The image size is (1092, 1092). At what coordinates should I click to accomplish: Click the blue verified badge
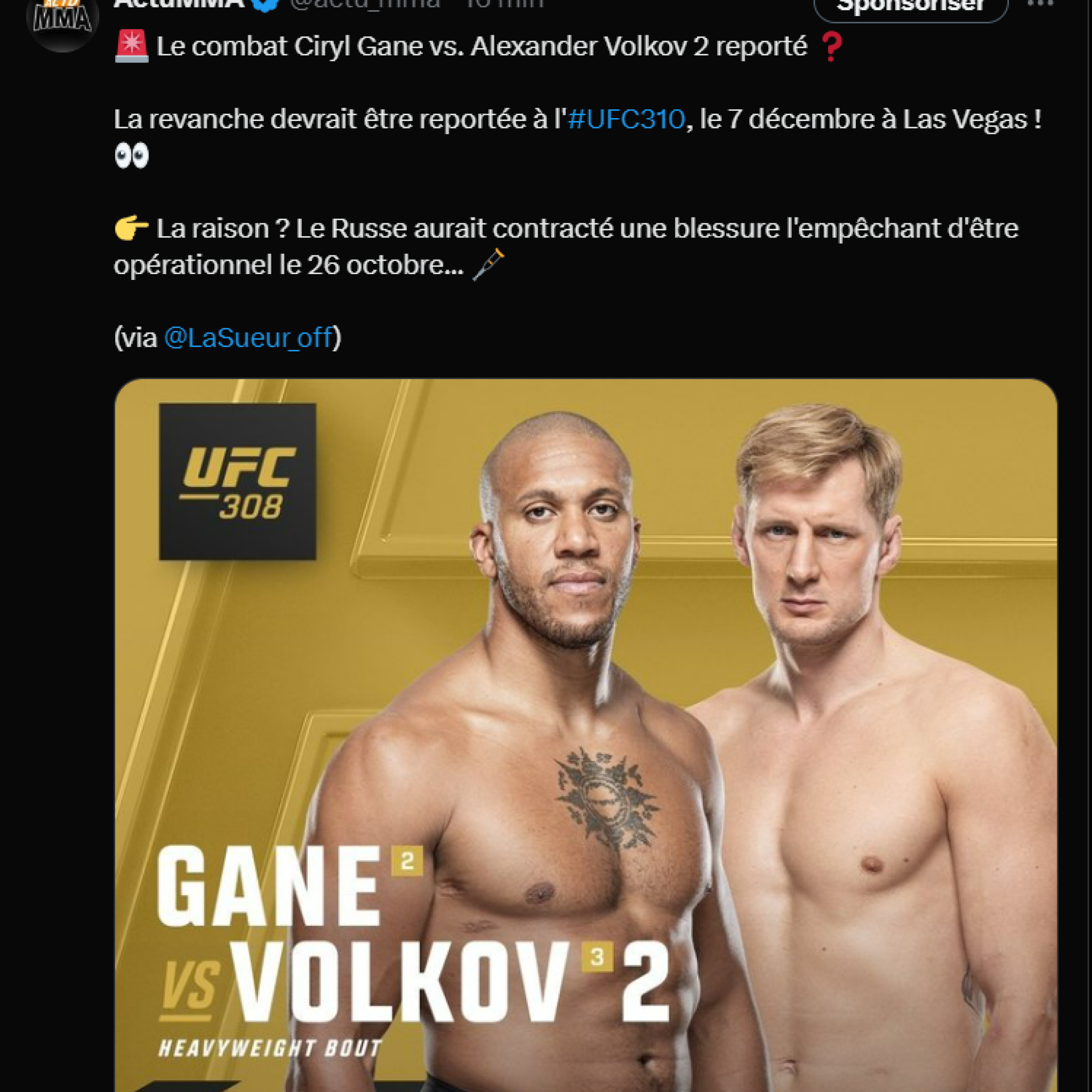266,4
